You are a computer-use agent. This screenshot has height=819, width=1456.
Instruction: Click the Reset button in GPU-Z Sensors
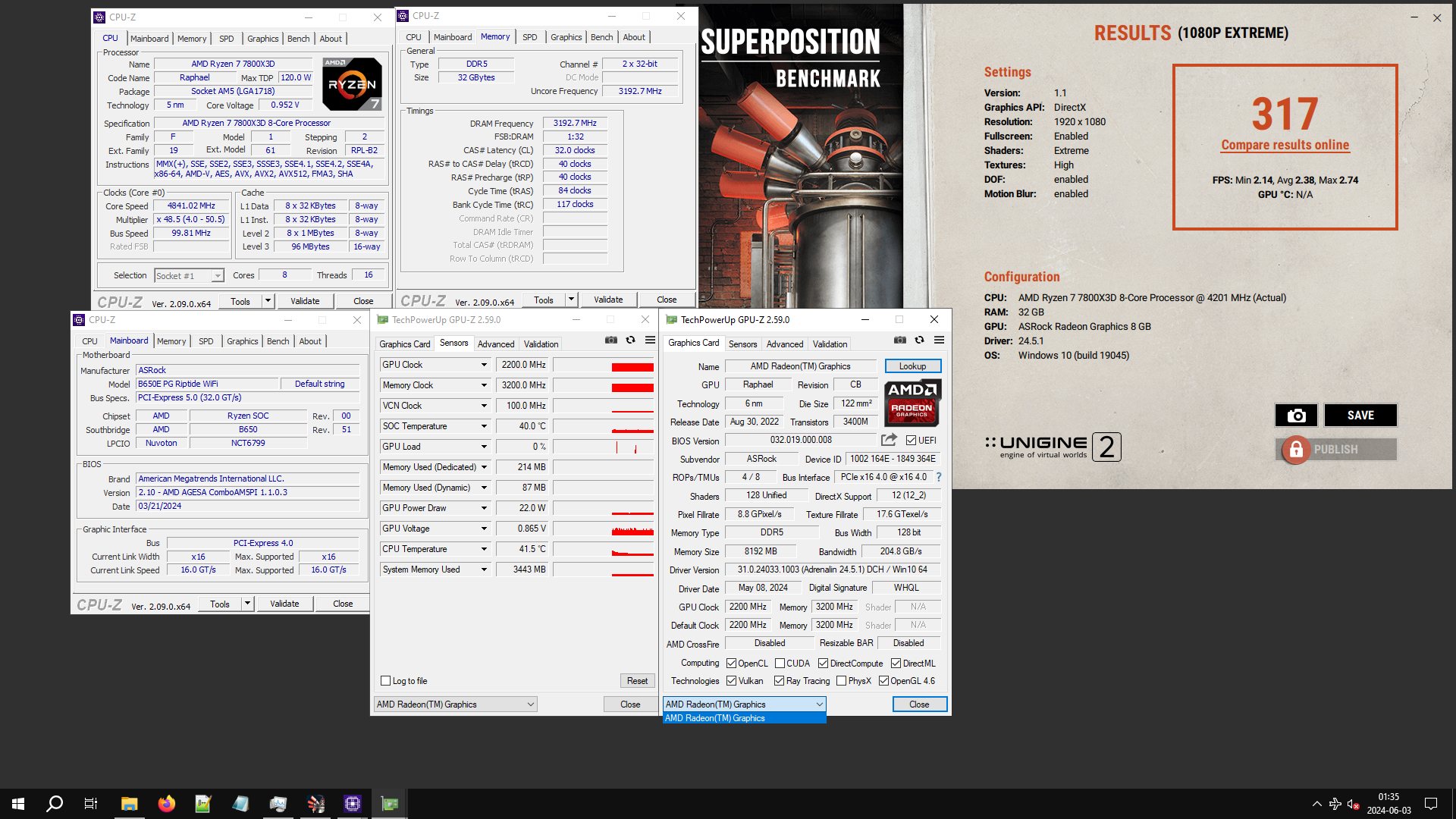pyautogui.click(x=637, y=681)
